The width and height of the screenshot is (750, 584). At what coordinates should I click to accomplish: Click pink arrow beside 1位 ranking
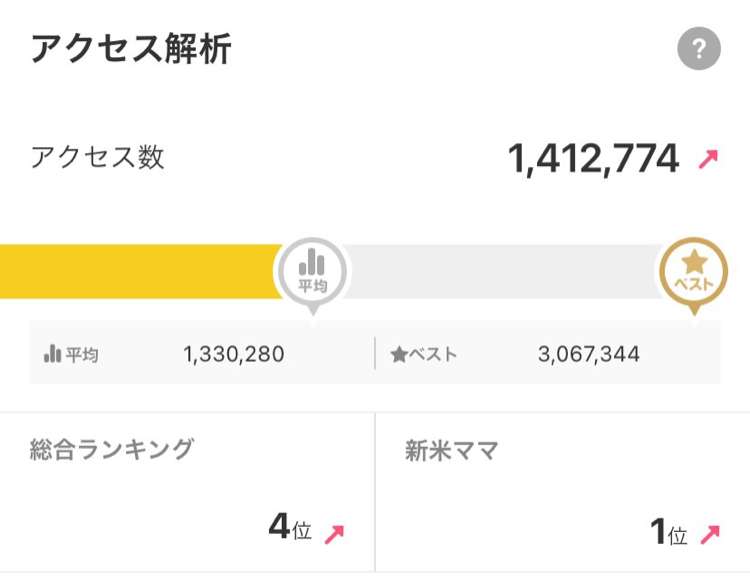[x=710, y=534]
